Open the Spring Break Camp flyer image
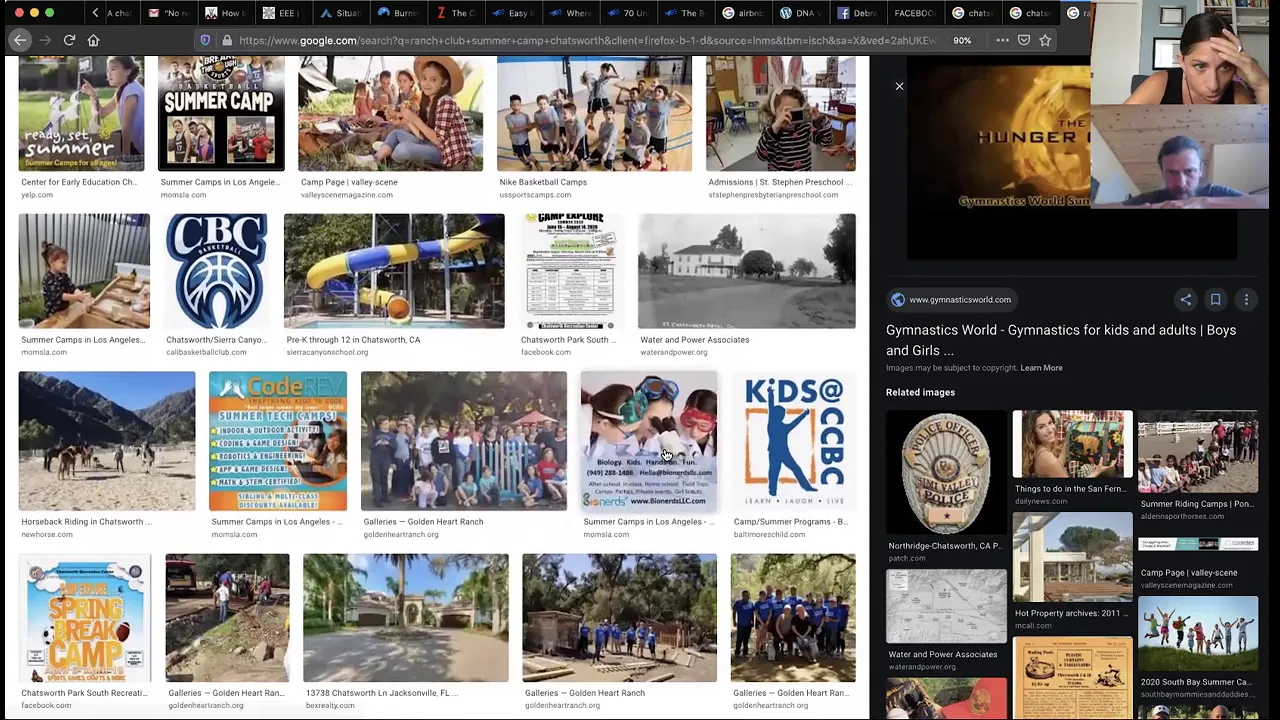The width and height of the screenshot is (1280, 720). tap(85, 617)
